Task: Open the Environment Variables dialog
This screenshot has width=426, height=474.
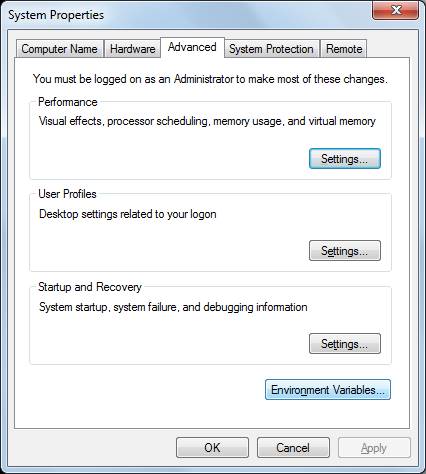Action: [328, 390]
